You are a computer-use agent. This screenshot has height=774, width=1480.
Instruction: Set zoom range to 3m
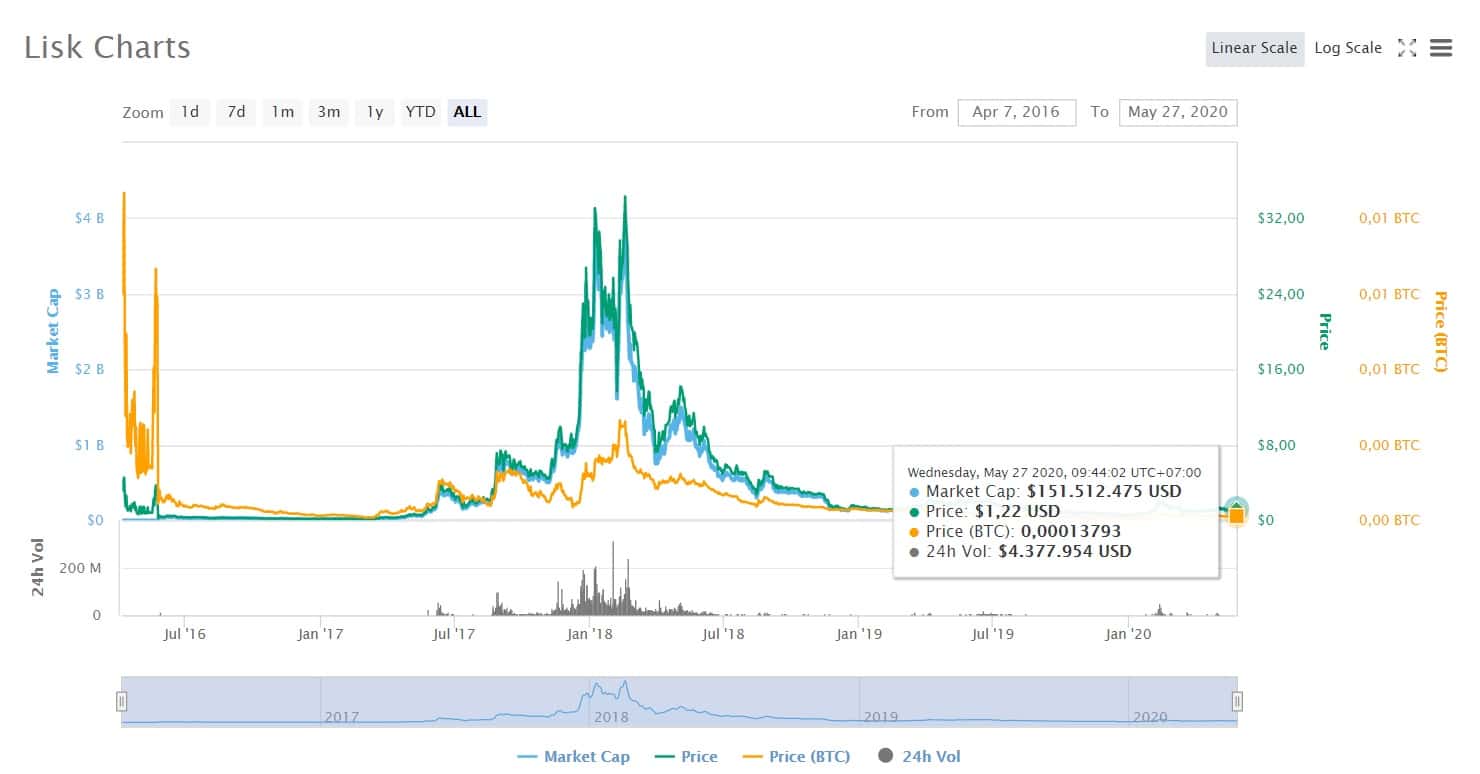(329, 112)
